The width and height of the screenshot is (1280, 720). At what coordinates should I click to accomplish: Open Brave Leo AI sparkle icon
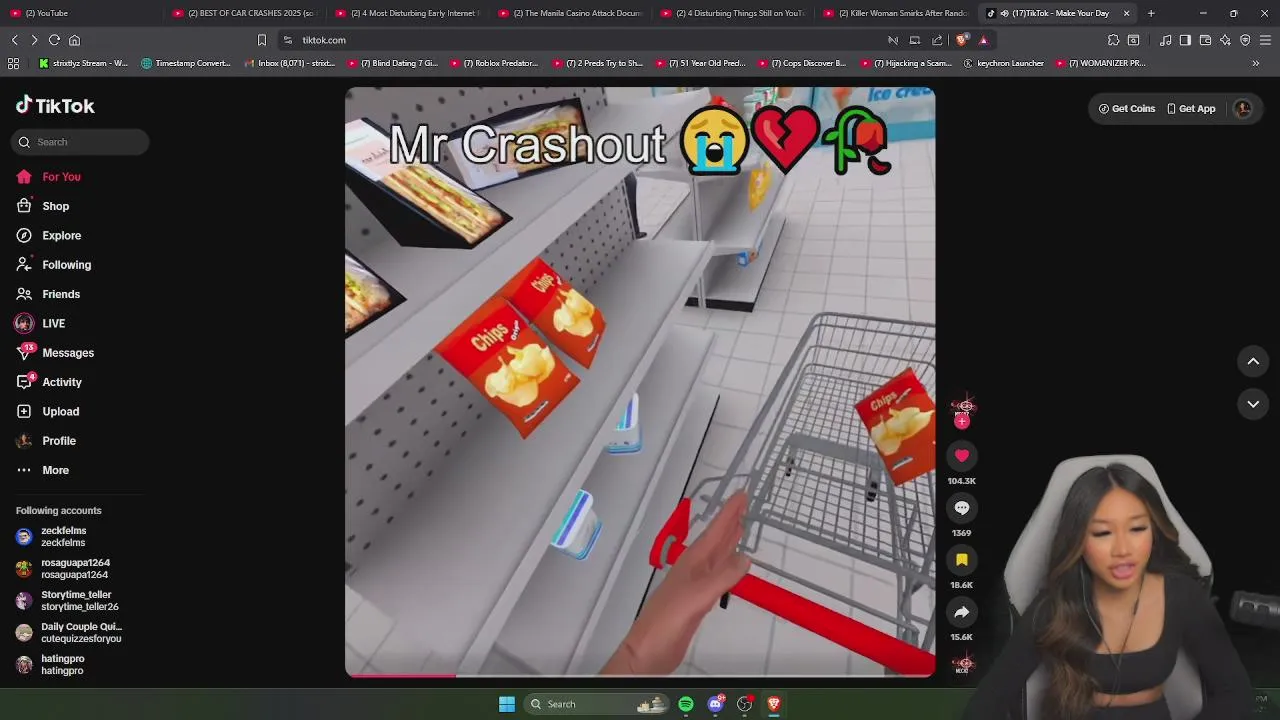pos(1225,40)
